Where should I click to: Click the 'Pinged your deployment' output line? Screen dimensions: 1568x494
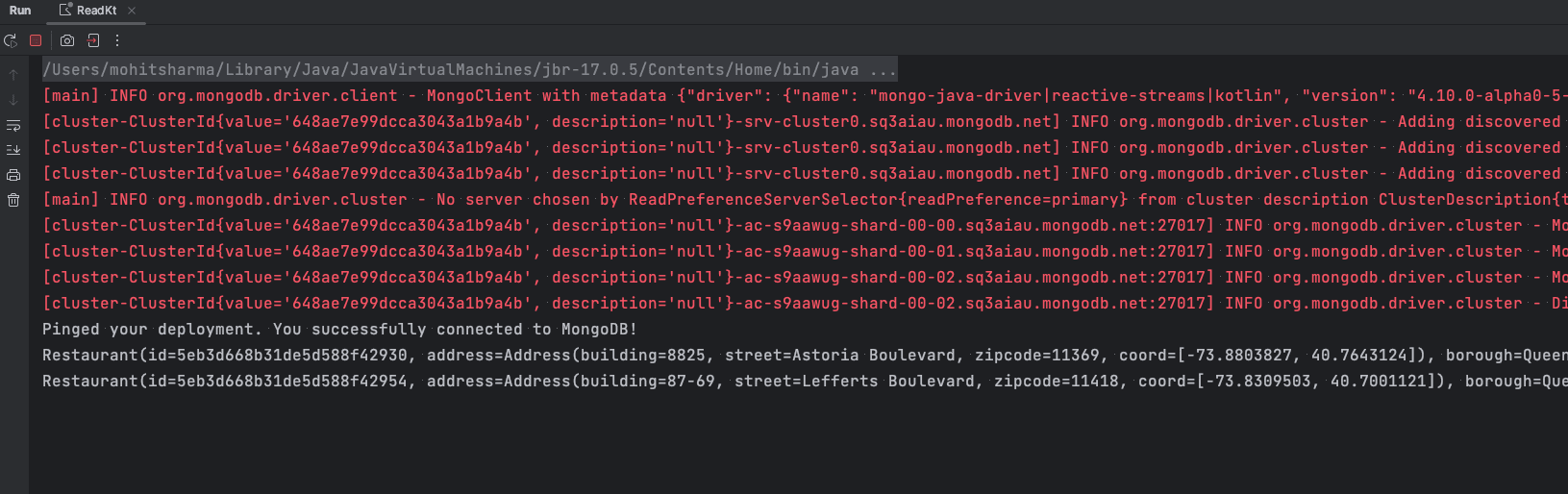coord(339,329)
